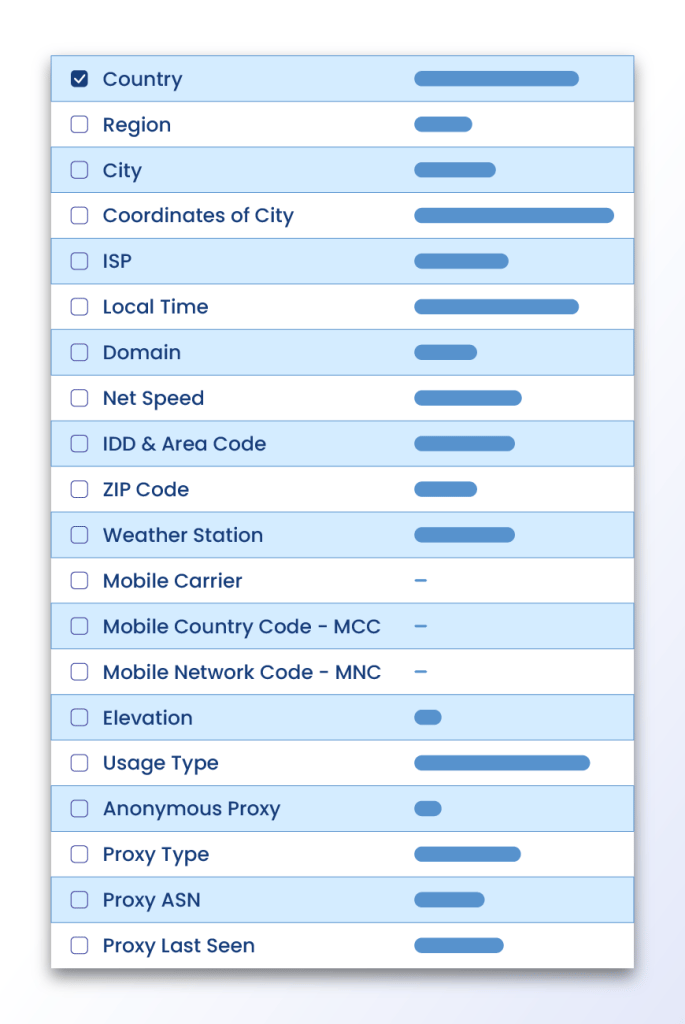Check the Region checkbox

click(79, 125)
